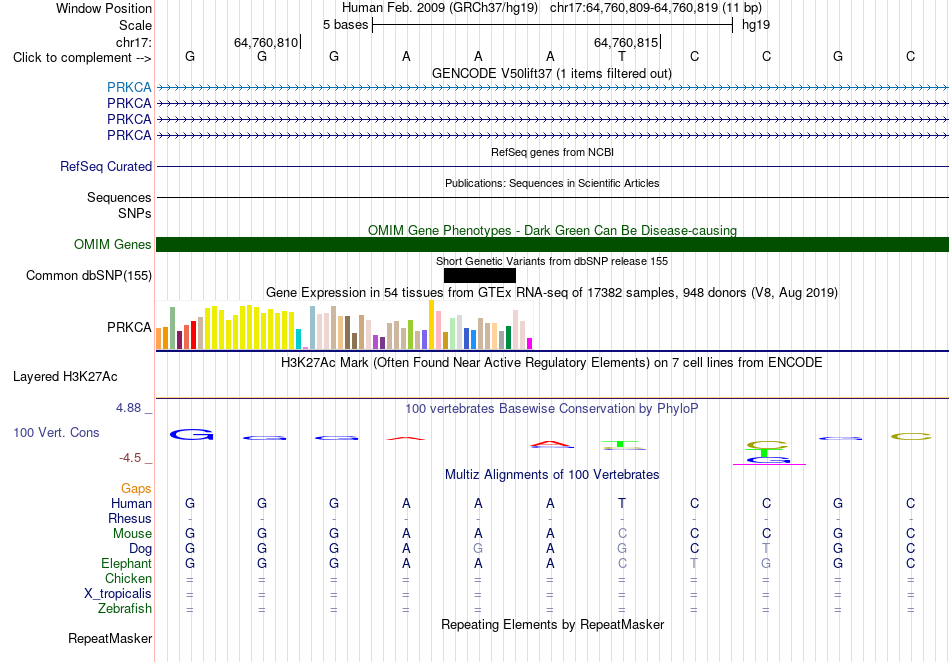Viewport: 950px width, 662px height.
Task: Click the Gaps label in Multiz track
Action: 136,488
